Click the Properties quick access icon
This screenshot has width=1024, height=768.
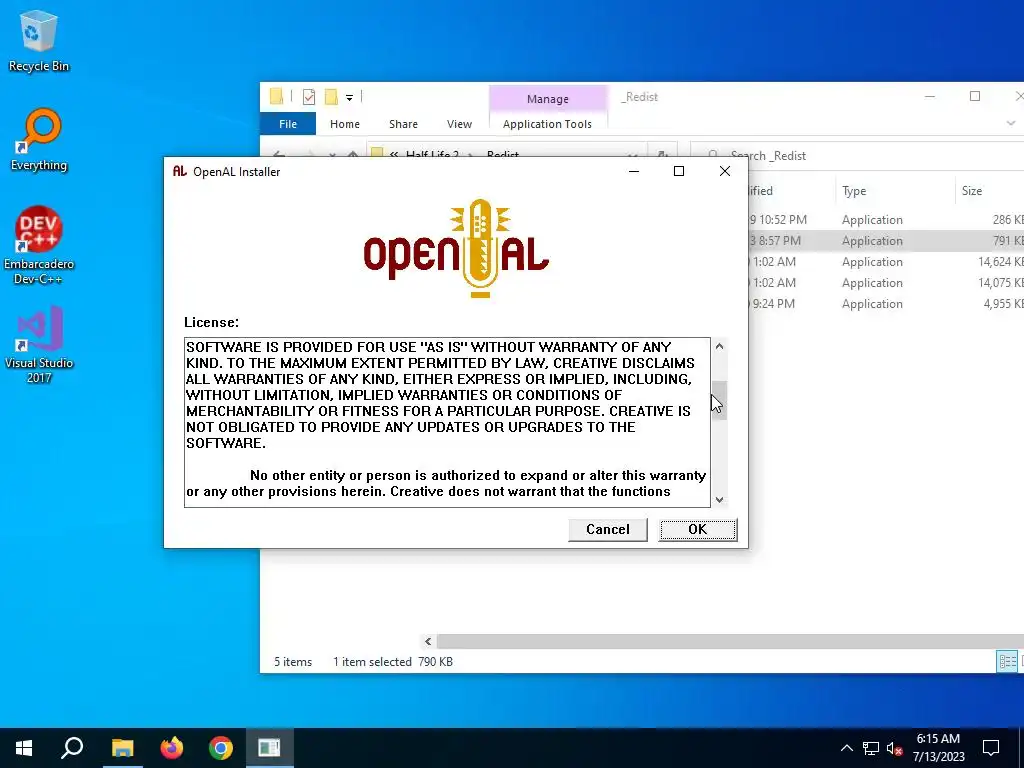[309, 97]
